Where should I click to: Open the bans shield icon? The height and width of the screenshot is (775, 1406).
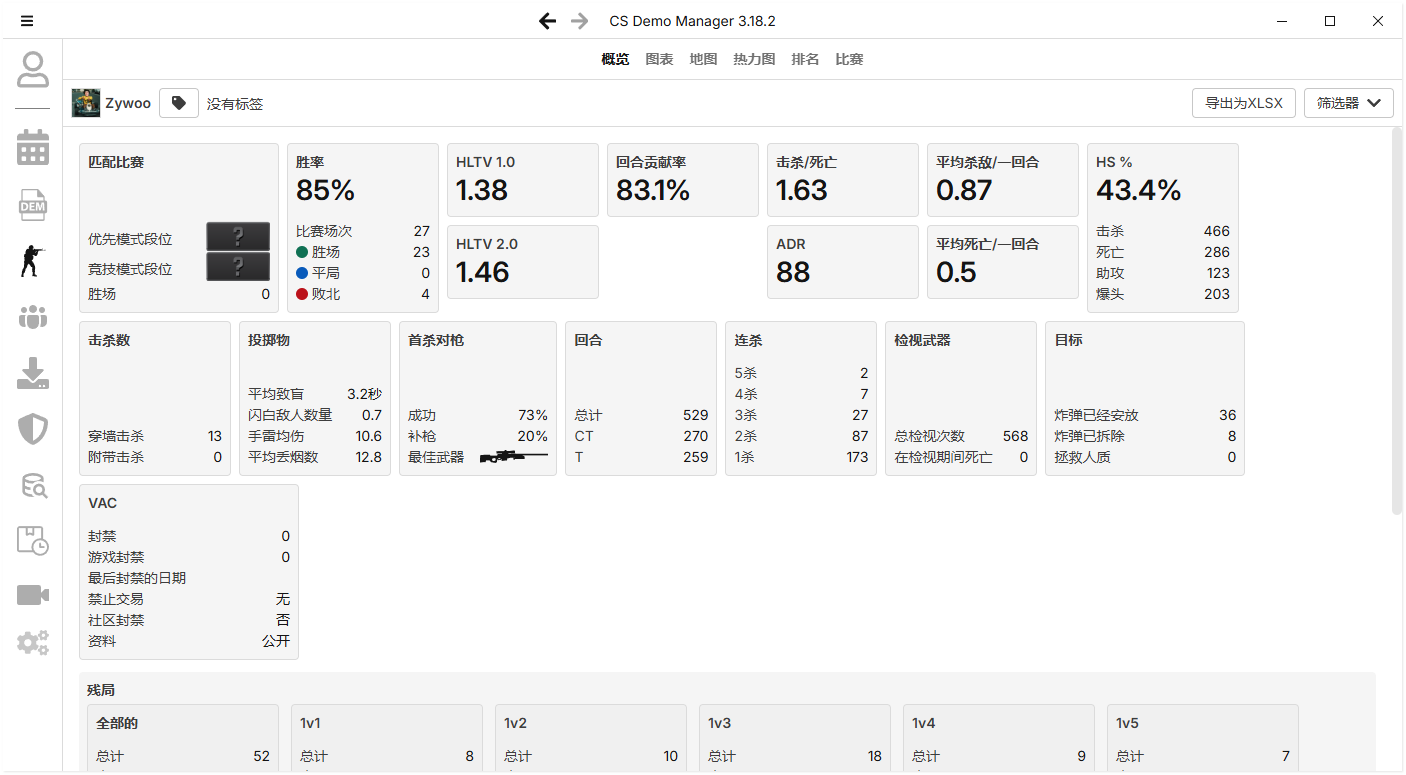tap(32, 430)
